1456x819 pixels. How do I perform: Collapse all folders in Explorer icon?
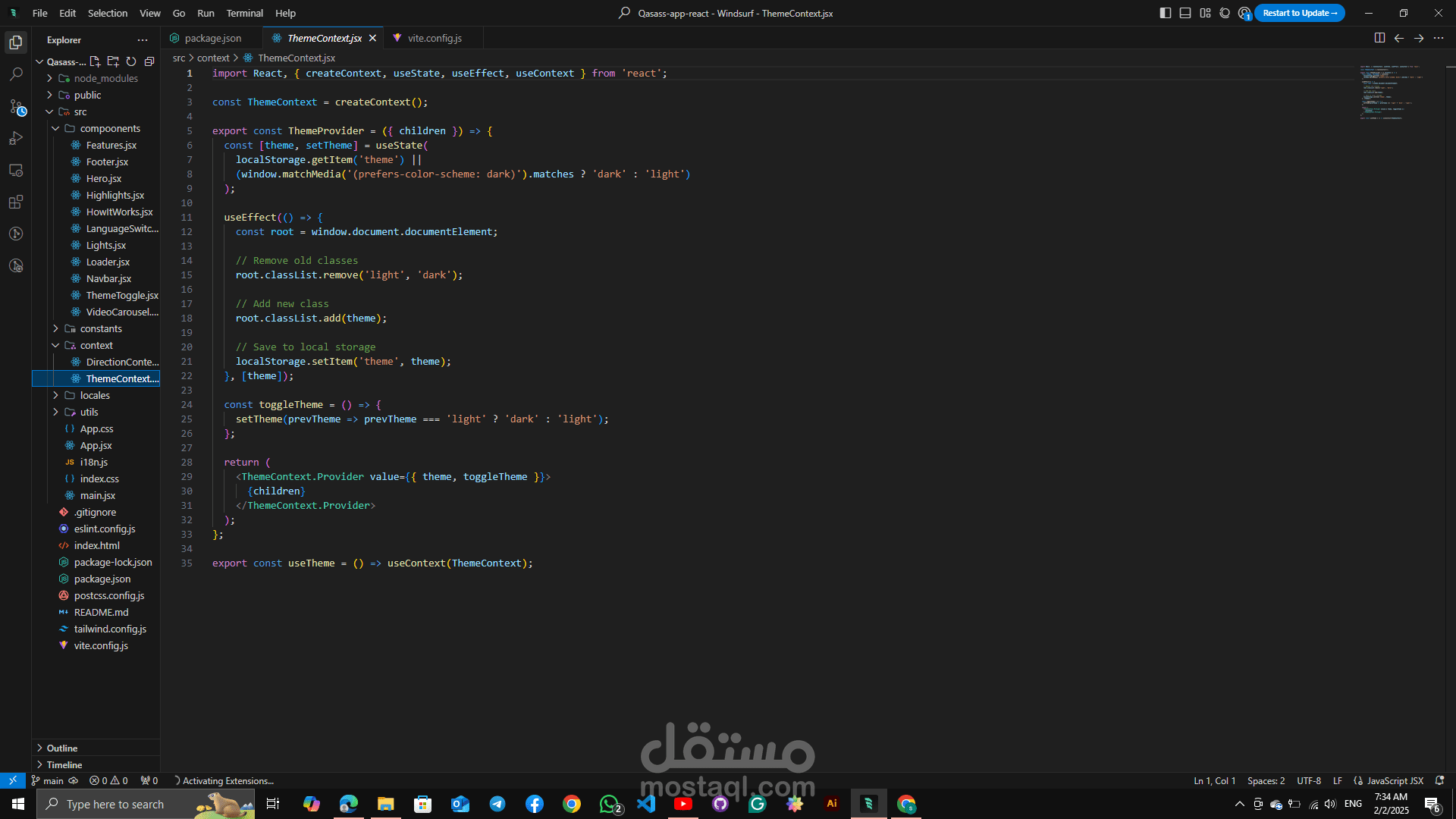coord(149,61)
